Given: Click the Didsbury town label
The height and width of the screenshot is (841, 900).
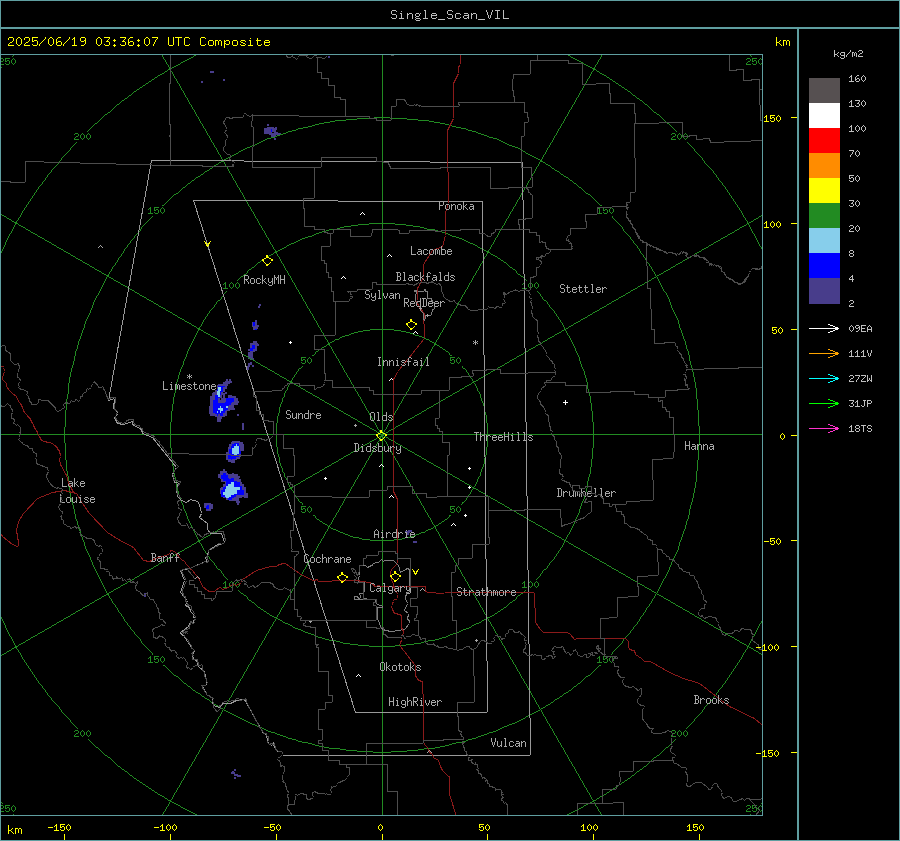Looking at the screenshot, I should coord(377,448).
